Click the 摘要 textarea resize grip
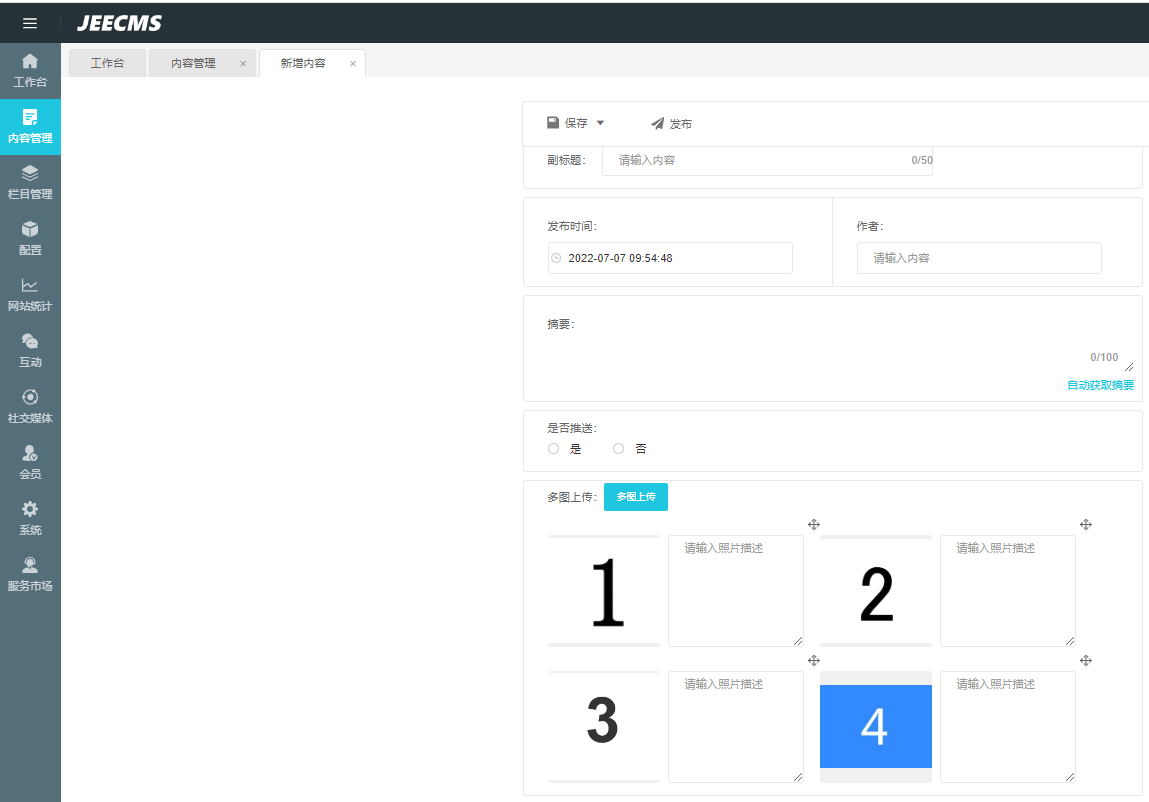 tap(1129, 367)
